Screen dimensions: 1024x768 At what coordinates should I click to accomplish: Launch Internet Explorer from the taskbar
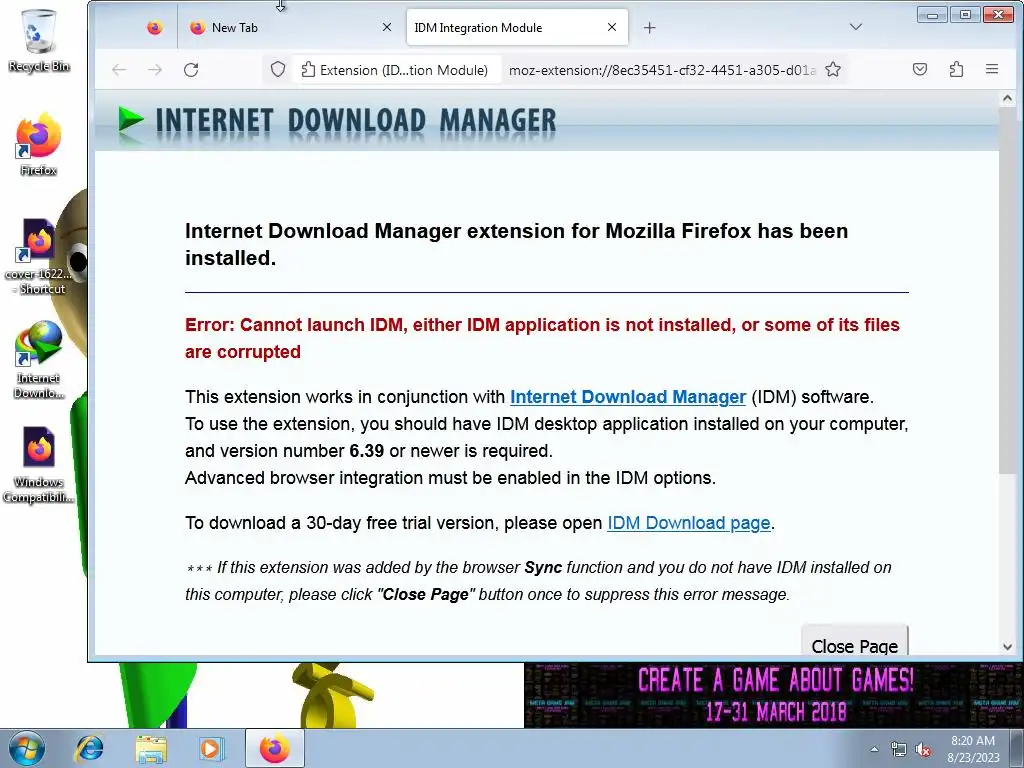[89, 748]
